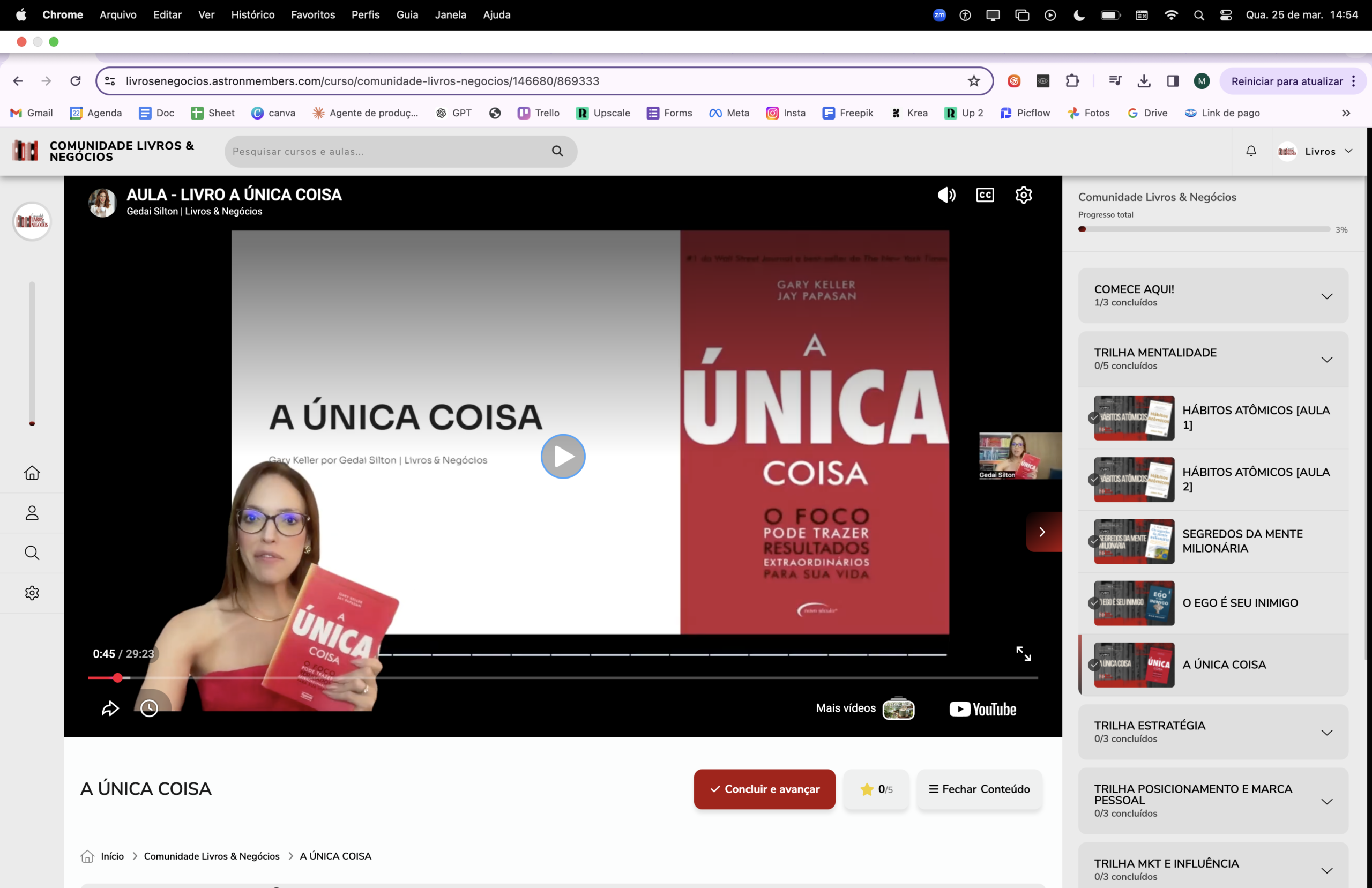Collapse the TRILHA MENTALIDADE section
This screenshot has width=1372, height=888.
pos(1213,359)
